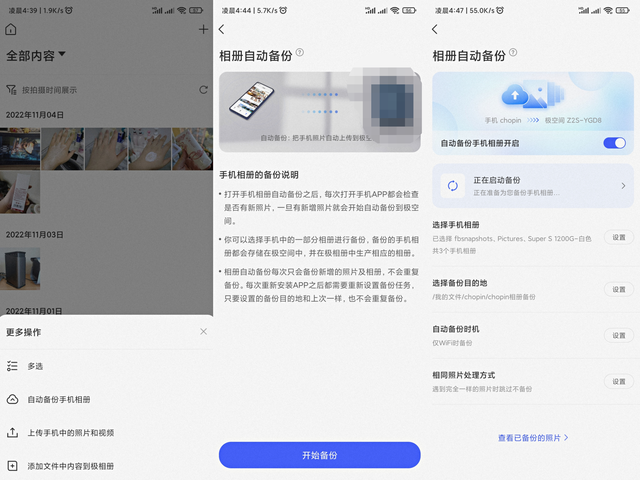This screenshot has height=480, width=640.
Task: Choose 上传手机中的照片和视频
Action: 106,433
